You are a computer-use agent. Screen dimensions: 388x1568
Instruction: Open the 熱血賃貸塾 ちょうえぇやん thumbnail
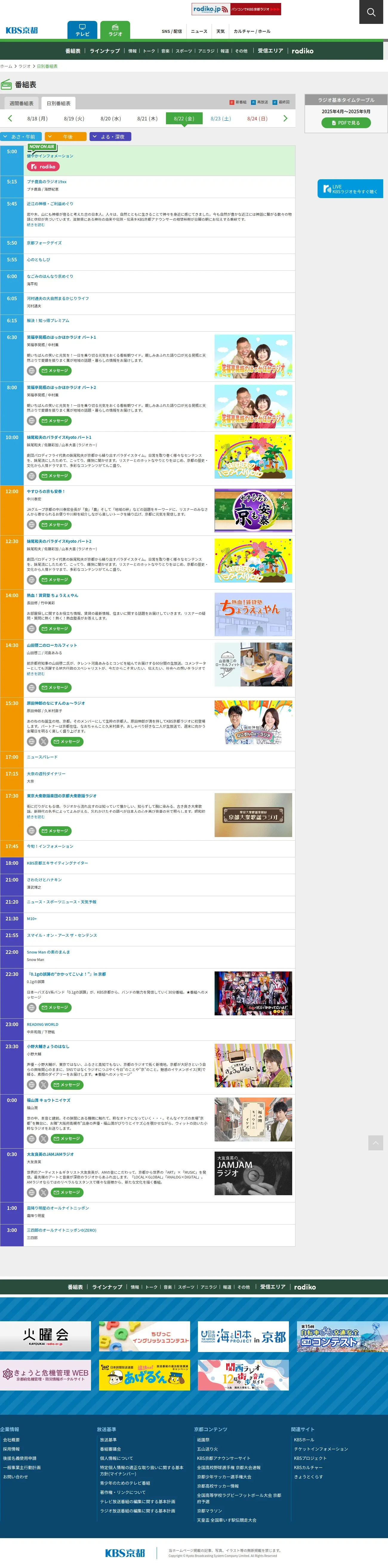point(253,615)
